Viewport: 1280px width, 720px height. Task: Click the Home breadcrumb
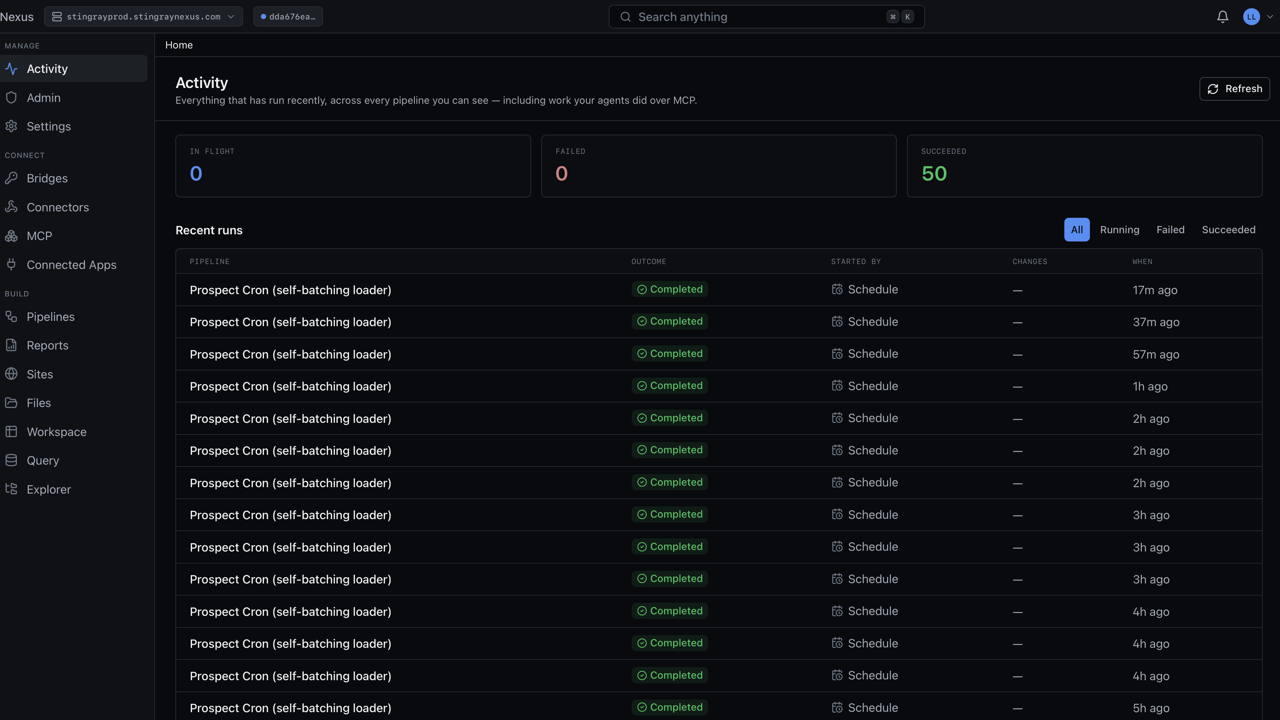179,45
